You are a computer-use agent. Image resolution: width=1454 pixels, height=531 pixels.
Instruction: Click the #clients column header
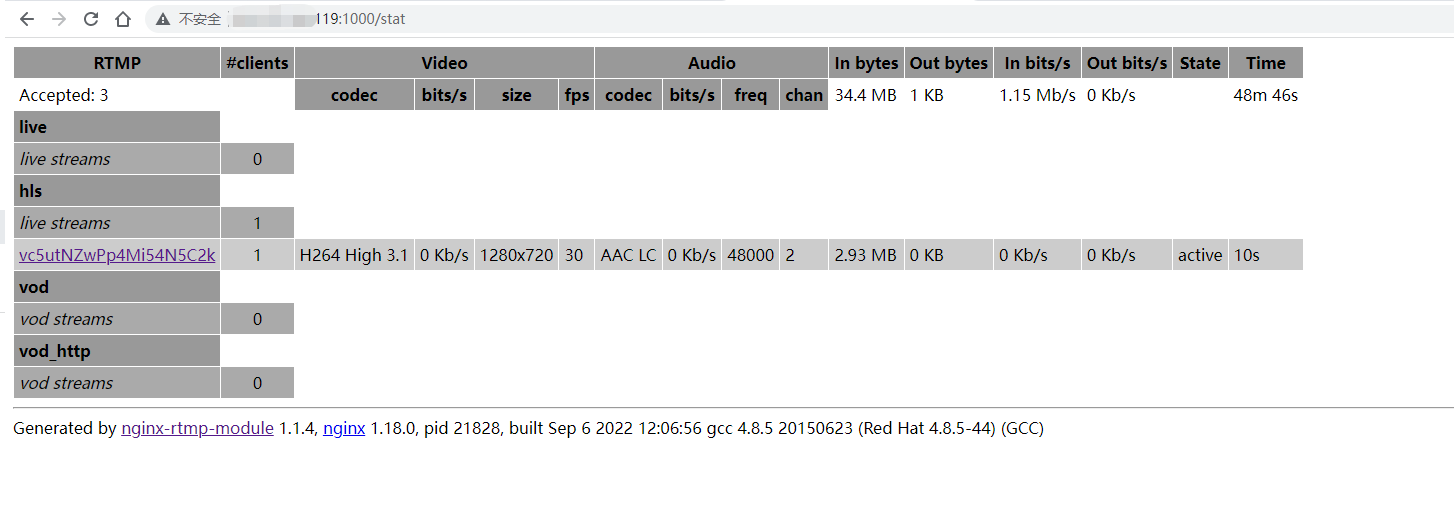(x=257, y=63)
